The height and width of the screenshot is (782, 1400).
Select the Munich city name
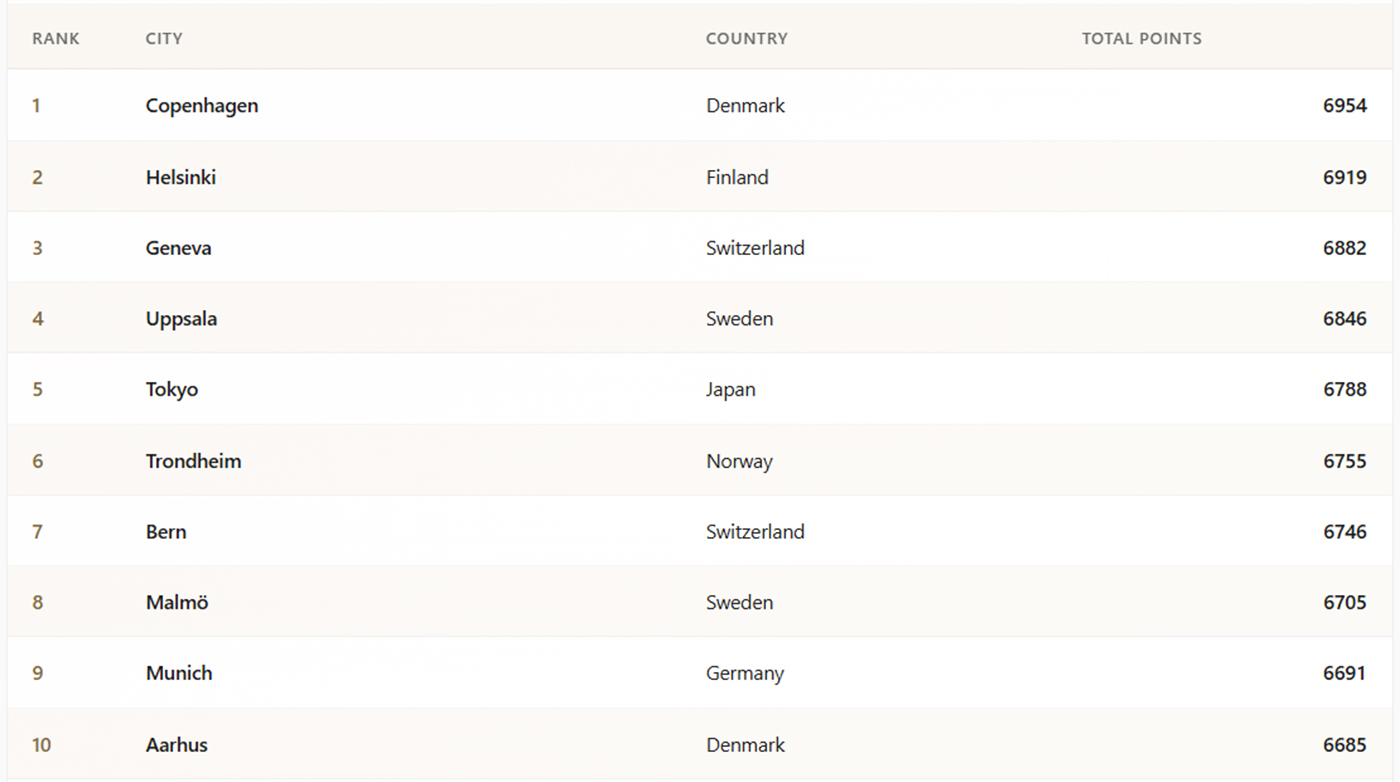[x=179, y=673]
